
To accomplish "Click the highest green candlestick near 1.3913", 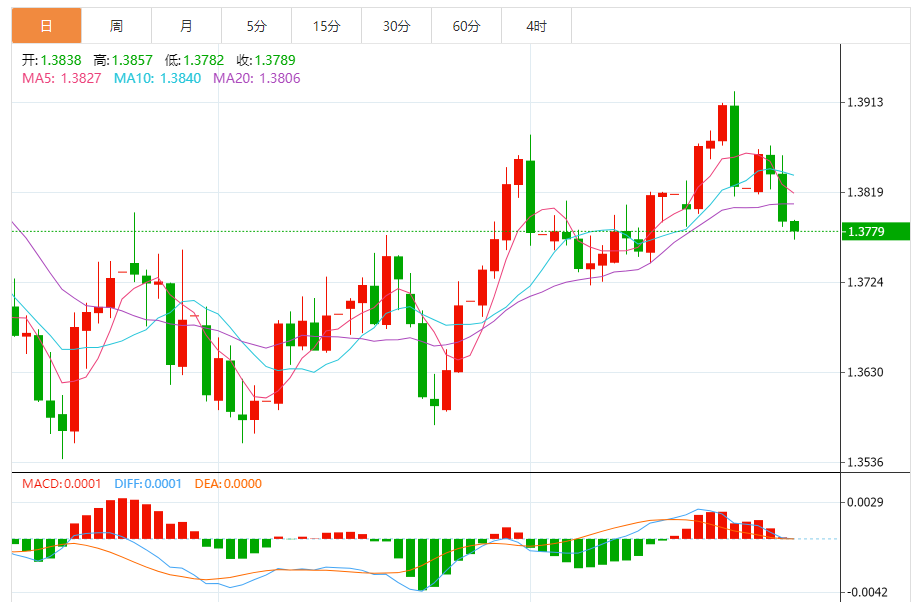I will point(734,145).
